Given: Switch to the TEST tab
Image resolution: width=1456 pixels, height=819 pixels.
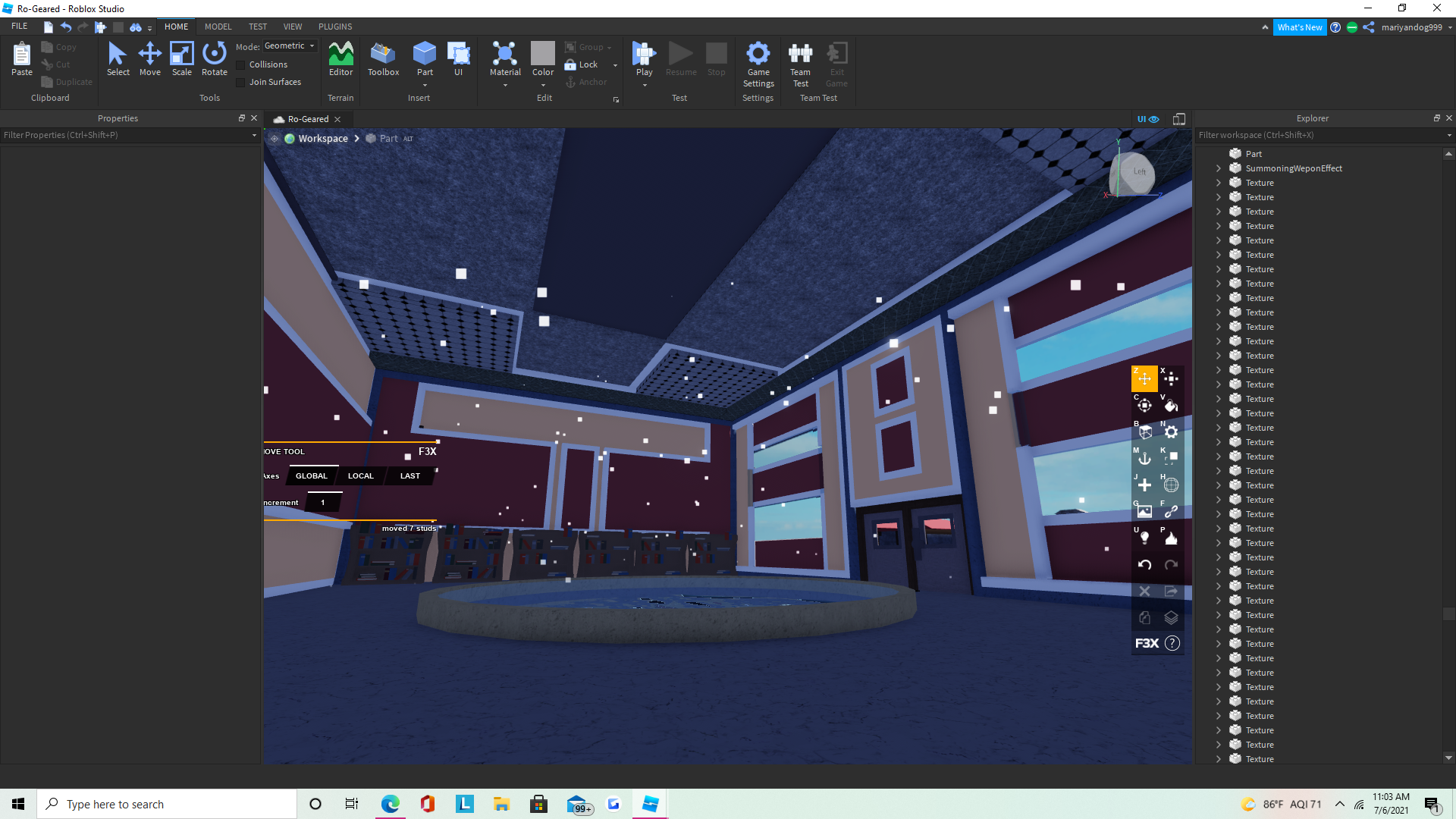Looking at the screenshot, I should pyautogui.click(x=258, y=27).
